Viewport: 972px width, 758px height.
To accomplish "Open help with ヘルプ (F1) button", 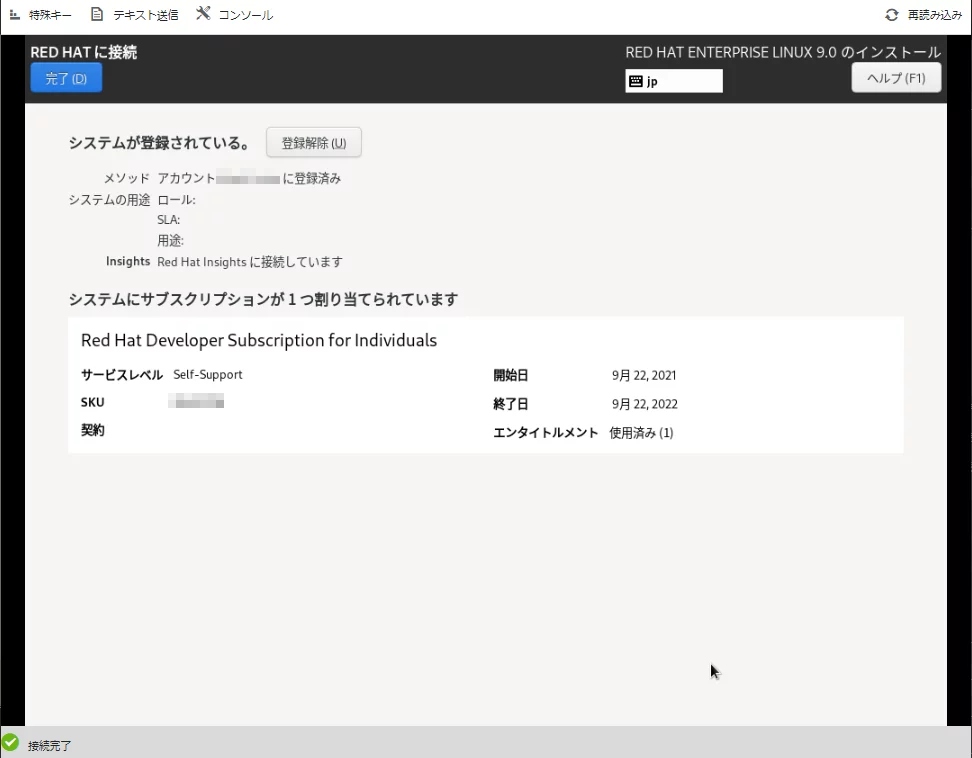I will click(x=896, y=78).
